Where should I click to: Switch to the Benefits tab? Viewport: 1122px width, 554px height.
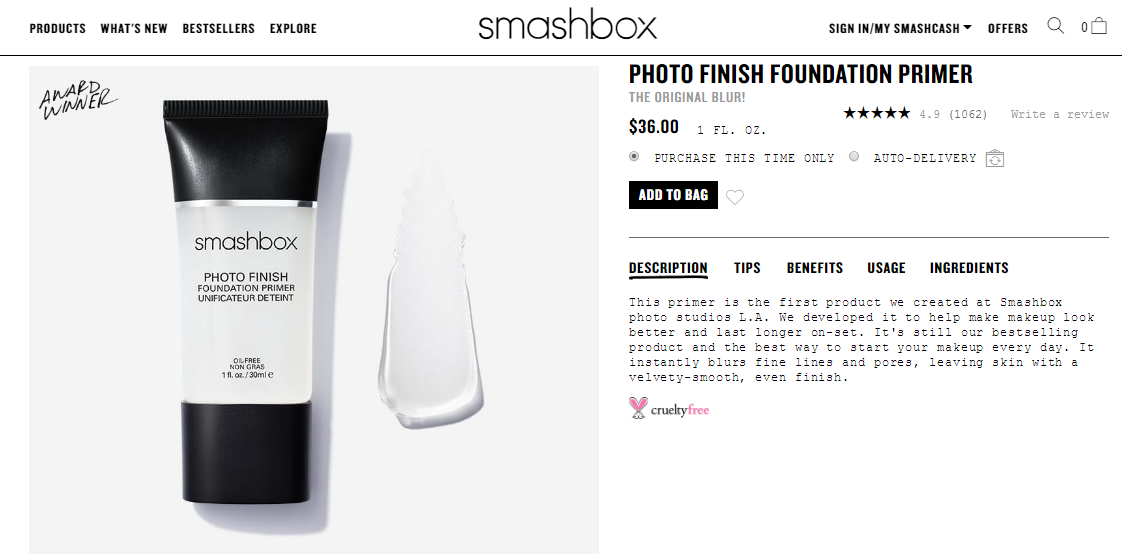(814, 268)
